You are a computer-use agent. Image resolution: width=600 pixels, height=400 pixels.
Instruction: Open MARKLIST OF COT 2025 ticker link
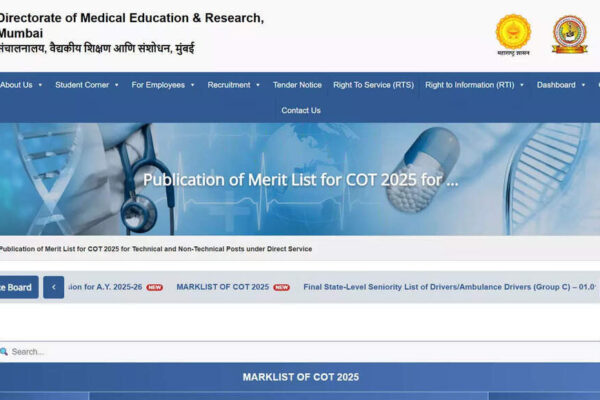[223, 287]
